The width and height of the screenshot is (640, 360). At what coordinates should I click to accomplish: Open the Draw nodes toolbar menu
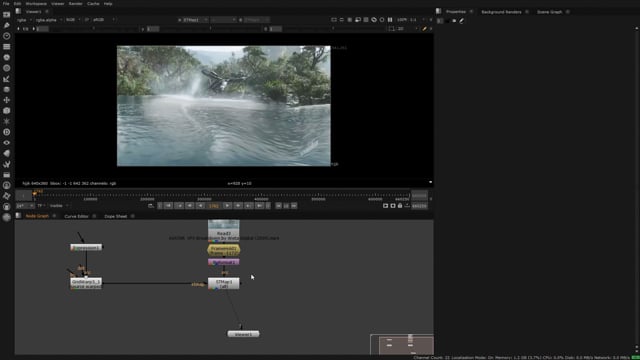(x=7, y=25)
